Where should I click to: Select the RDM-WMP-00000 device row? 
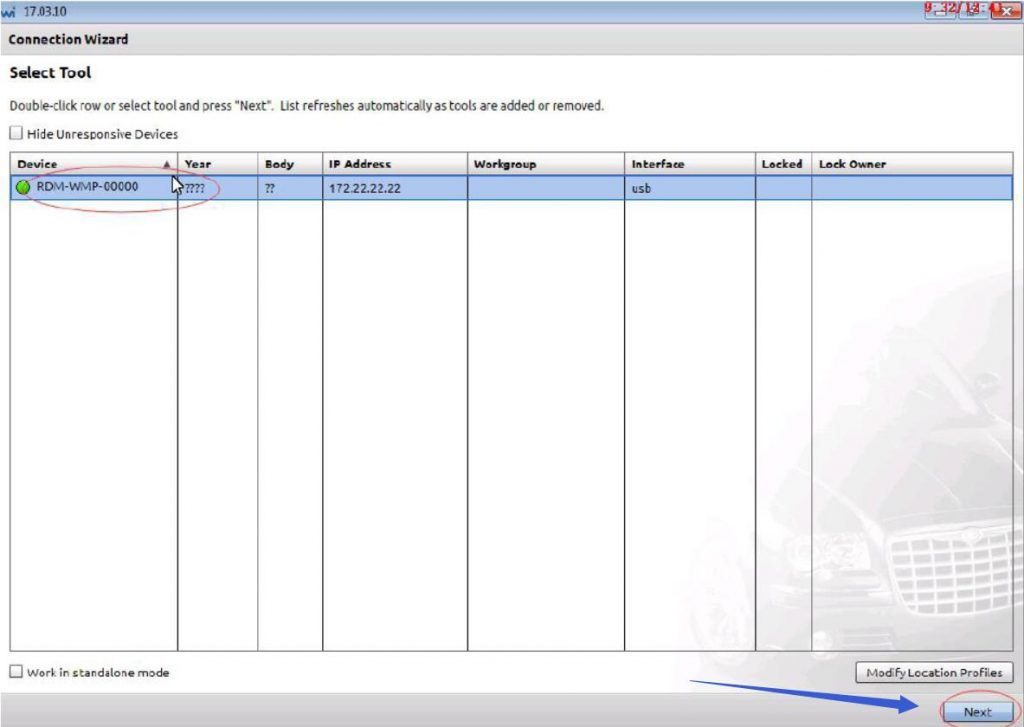[511, 188]
